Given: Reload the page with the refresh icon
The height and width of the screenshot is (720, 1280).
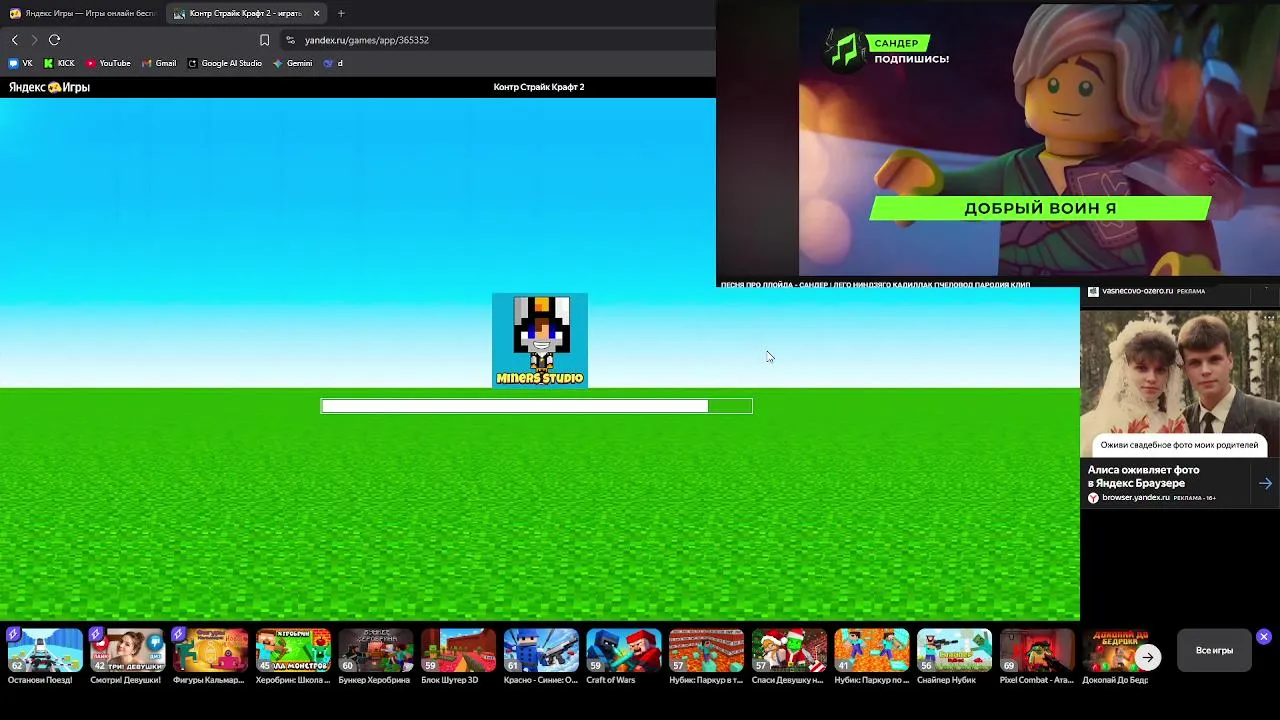Looking at the screenshot, I should 54,40.
